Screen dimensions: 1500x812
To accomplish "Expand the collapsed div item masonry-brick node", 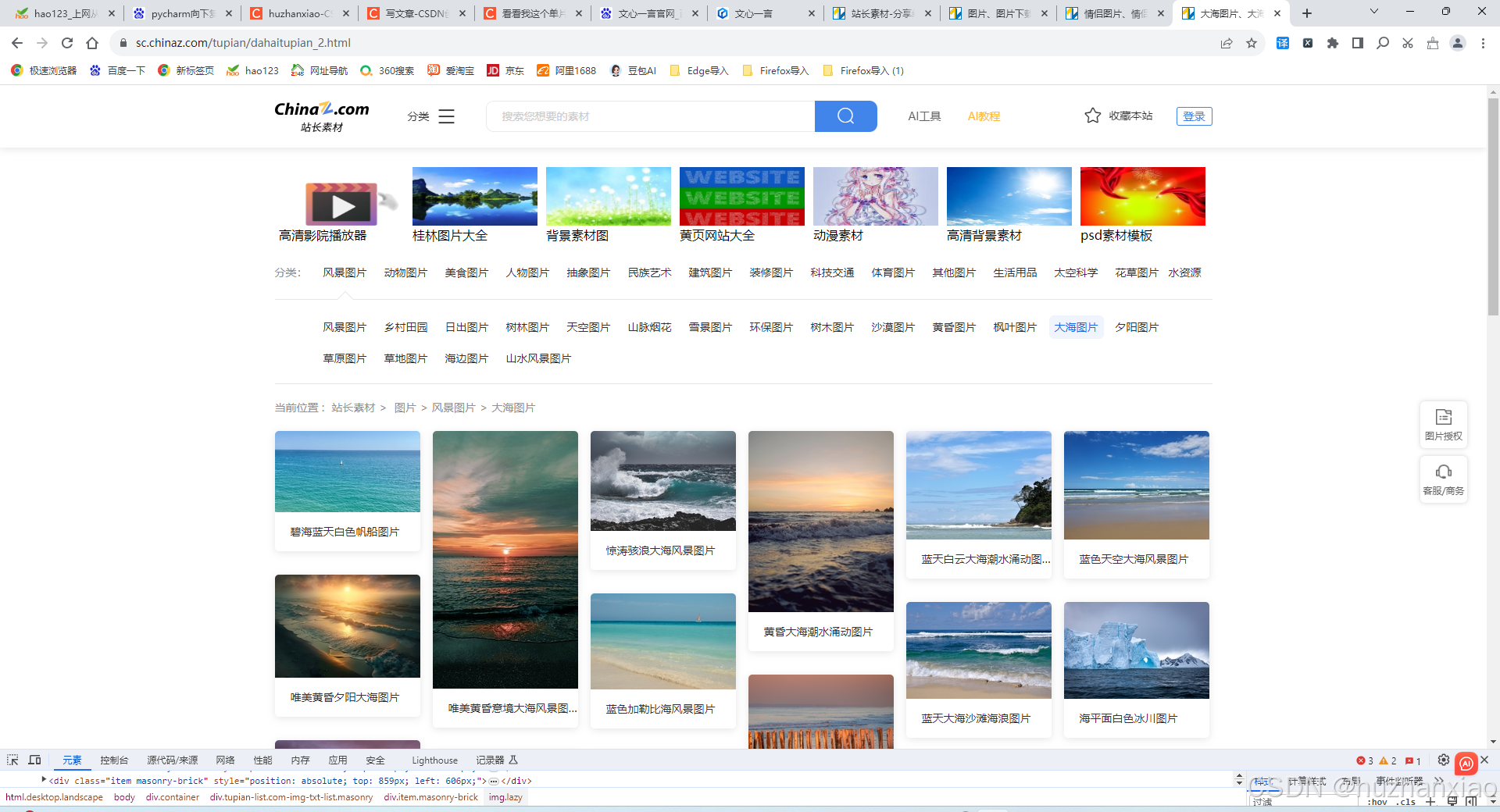I will tap(44, 779).
